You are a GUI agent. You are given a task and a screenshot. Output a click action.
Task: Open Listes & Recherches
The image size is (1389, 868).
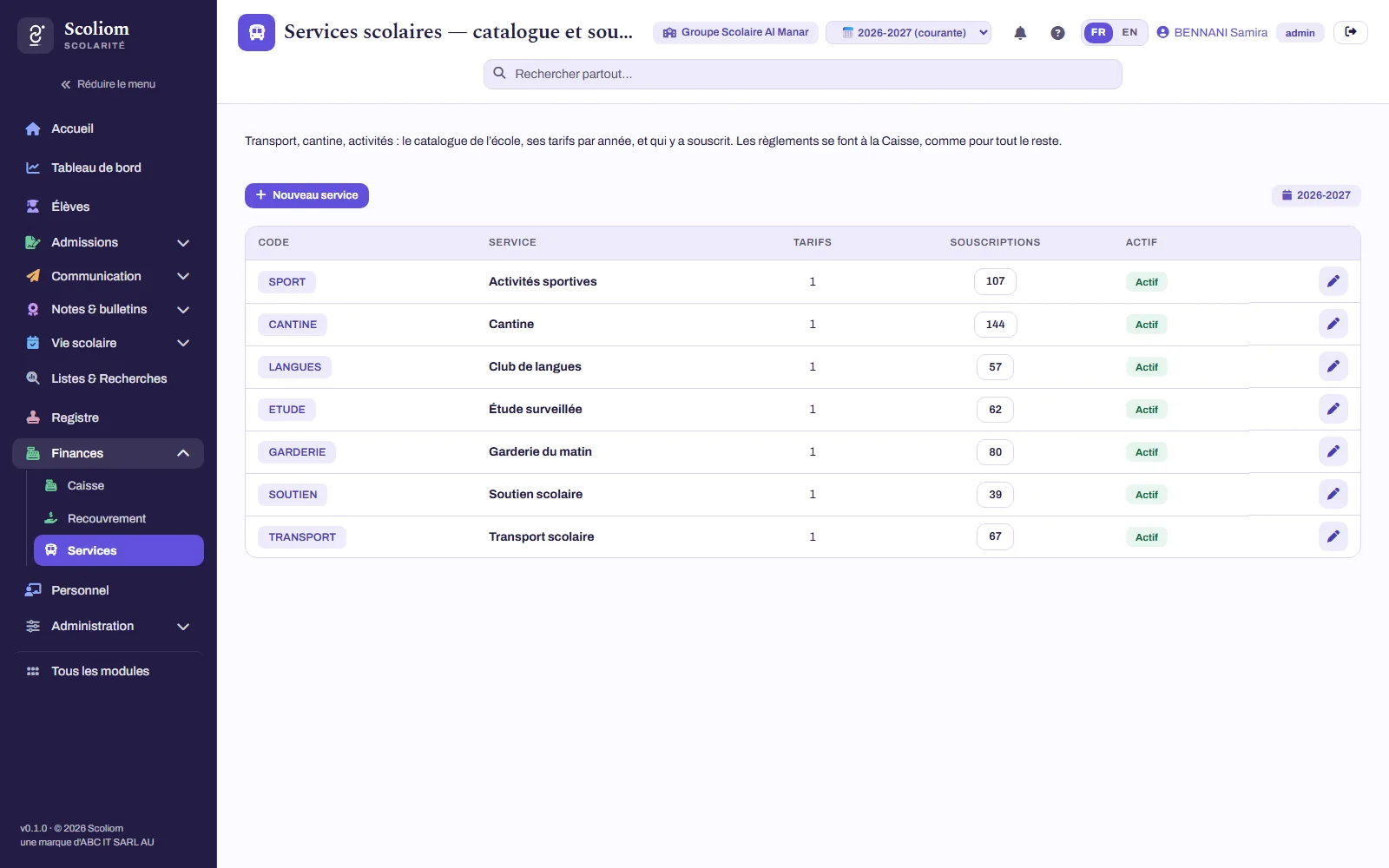[x=109, y=378]
